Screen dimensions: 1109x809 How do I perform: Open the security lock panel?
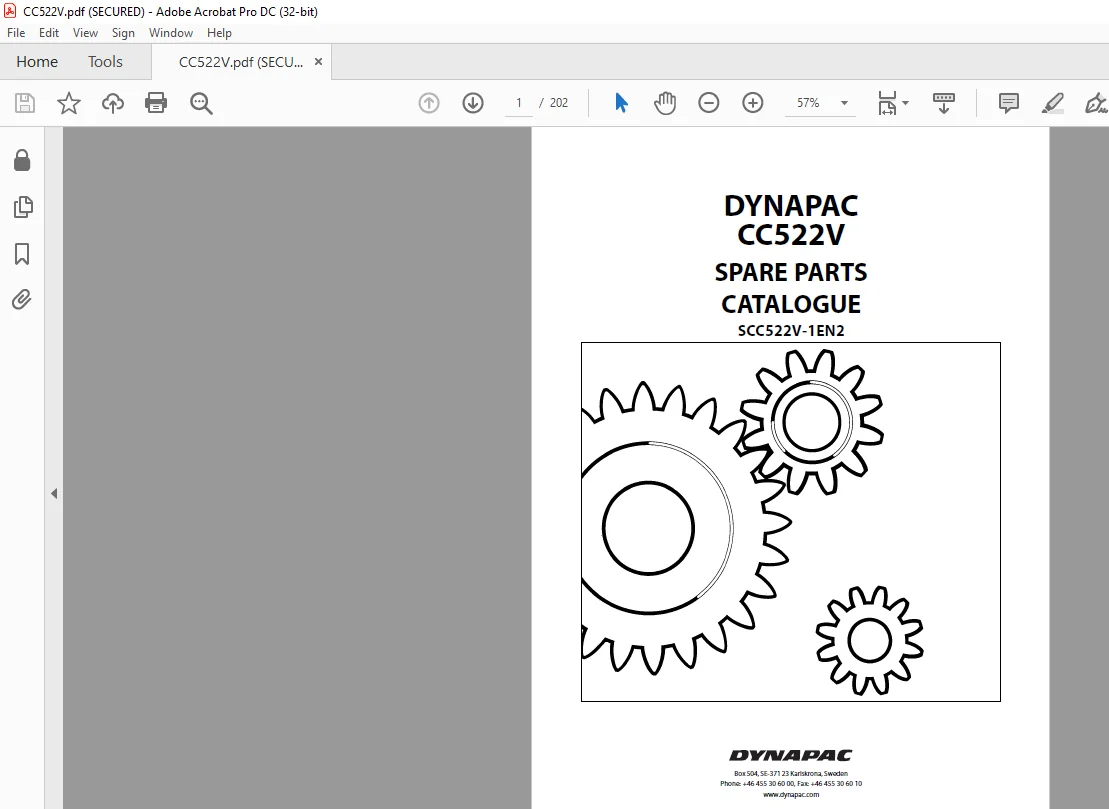click(22, 161)
